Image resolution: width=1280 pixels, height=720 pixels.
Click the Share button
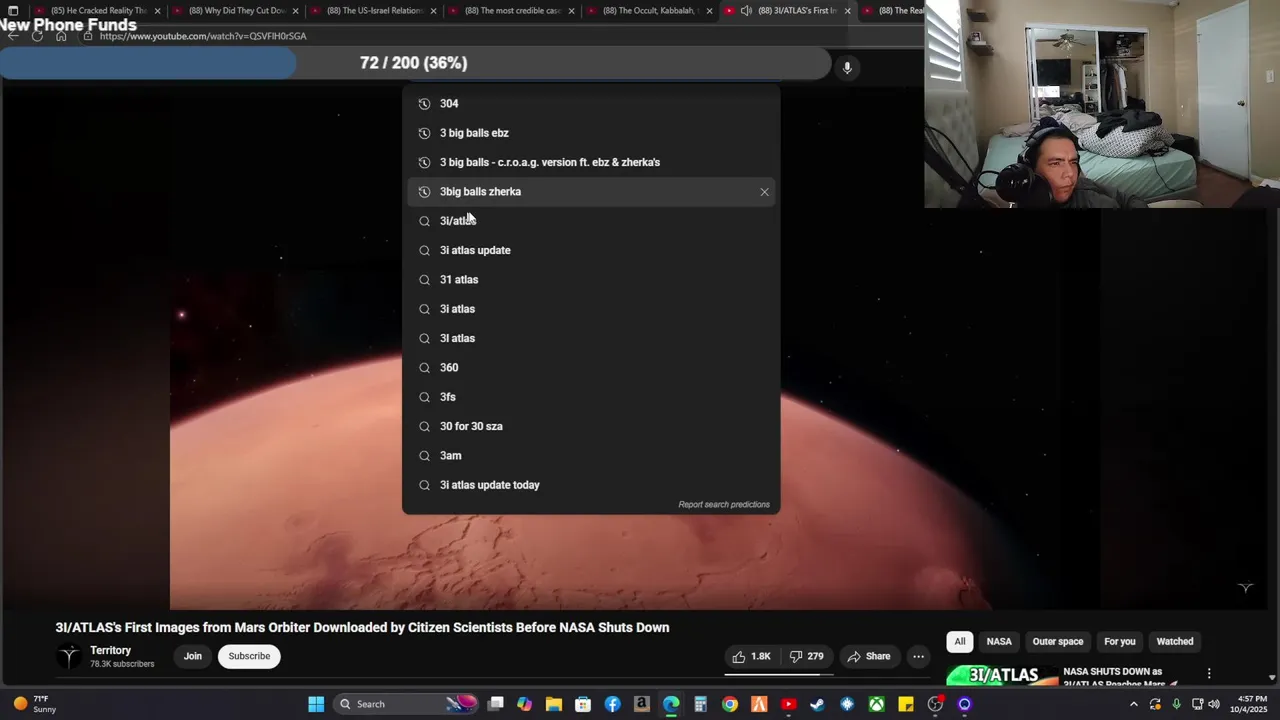pos(868,656)
